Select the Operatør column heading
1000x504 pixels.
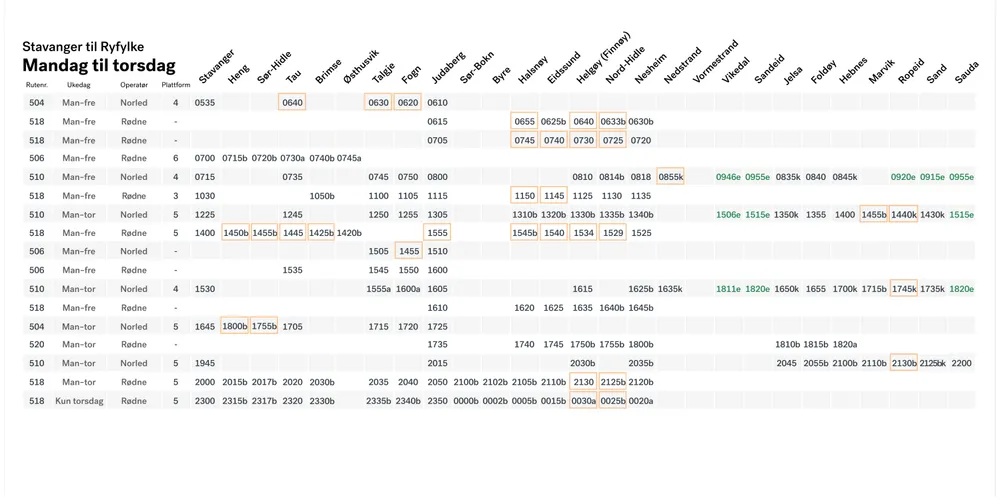pos(134,85)
